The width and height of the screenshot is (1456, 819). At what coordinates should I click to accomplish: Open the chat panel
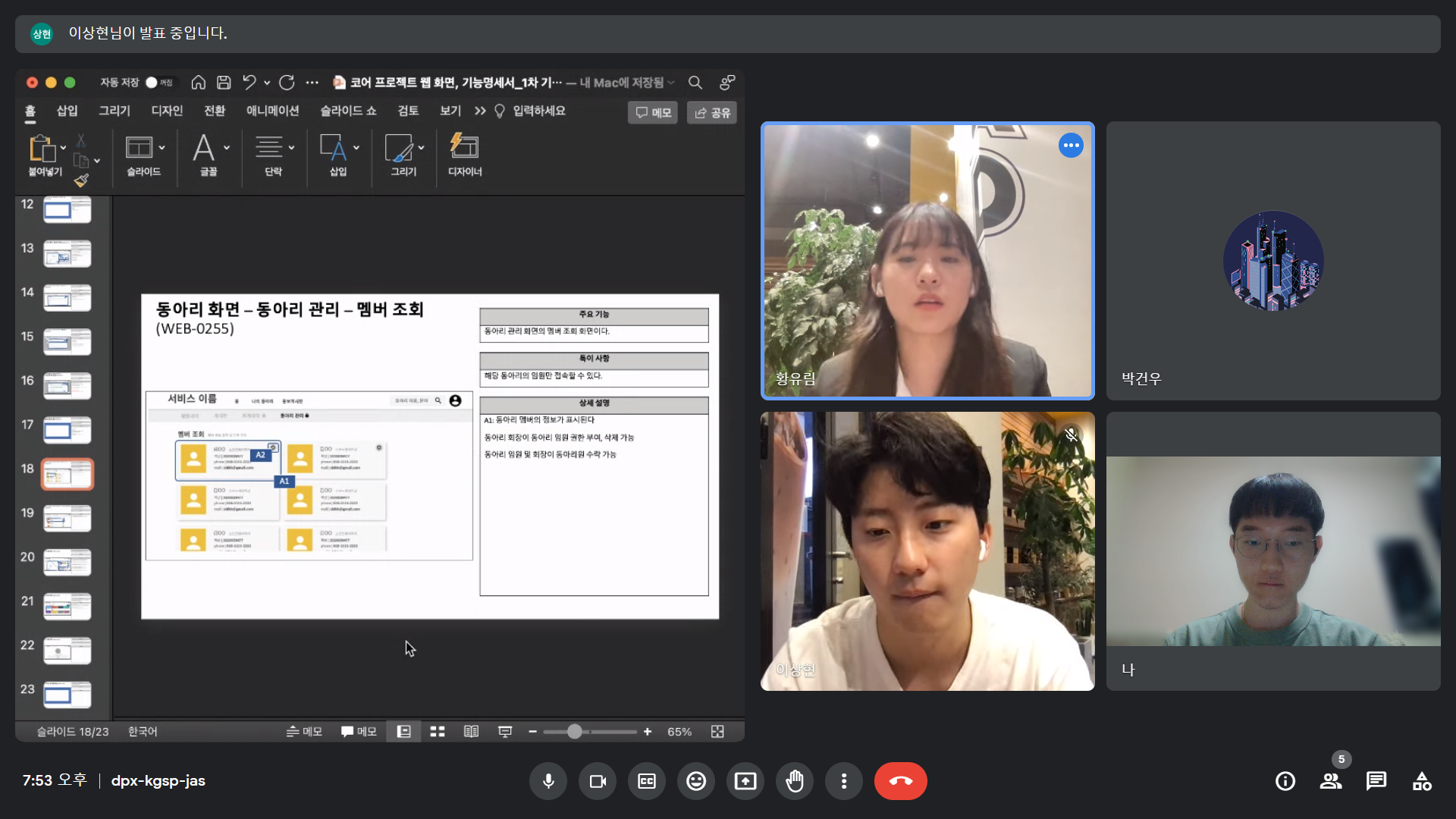click(x=1376, y=781)
